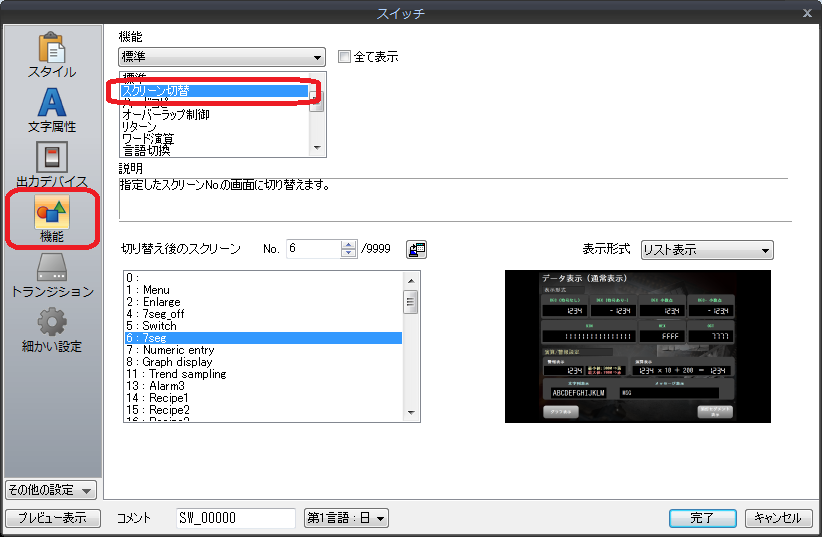Click the コメント input field SW_00000
822x537 pixels.
[x=235, y=518]
